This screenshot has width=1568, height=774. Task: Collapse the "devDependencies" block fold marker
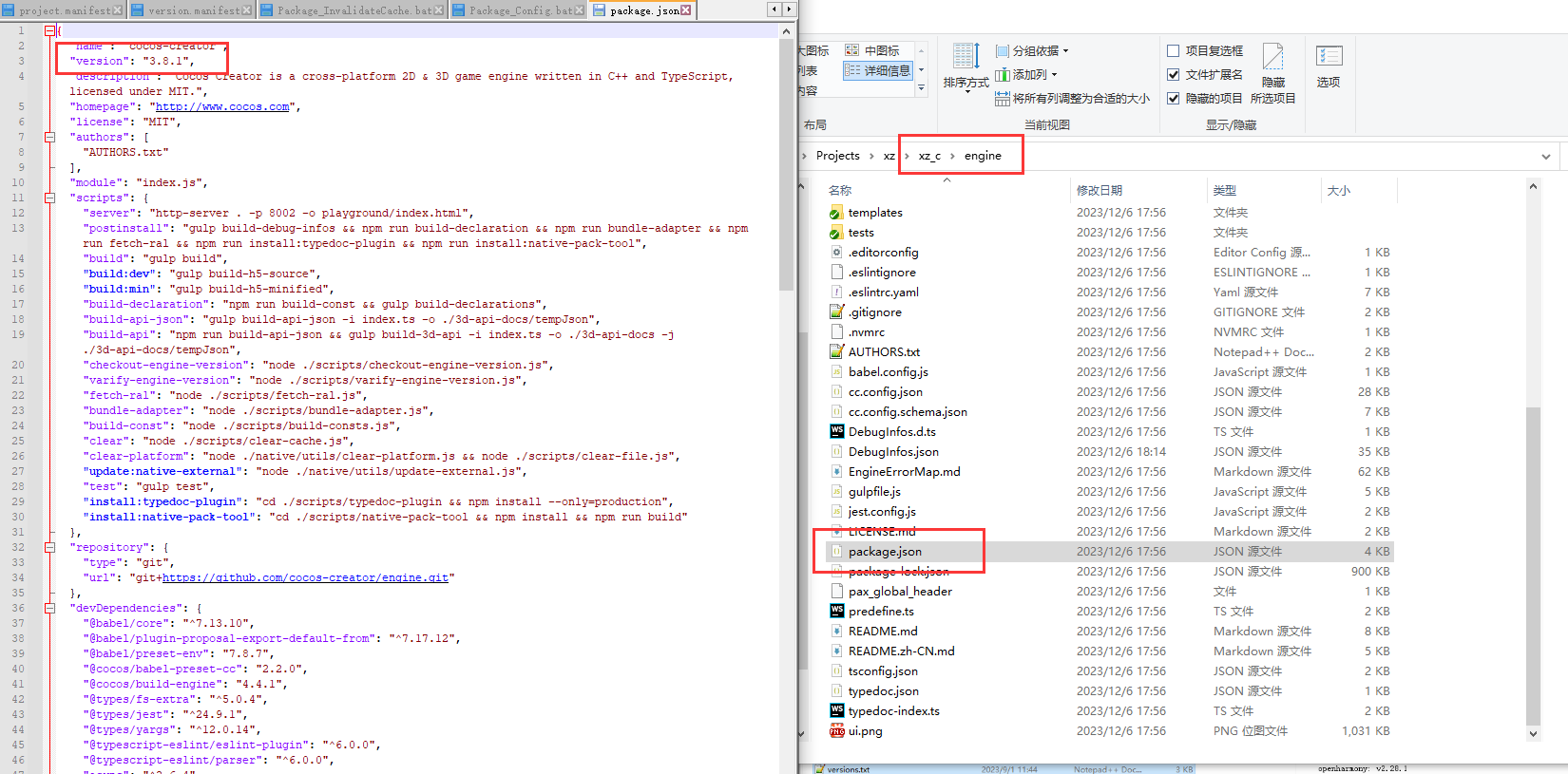coord(49,608)
